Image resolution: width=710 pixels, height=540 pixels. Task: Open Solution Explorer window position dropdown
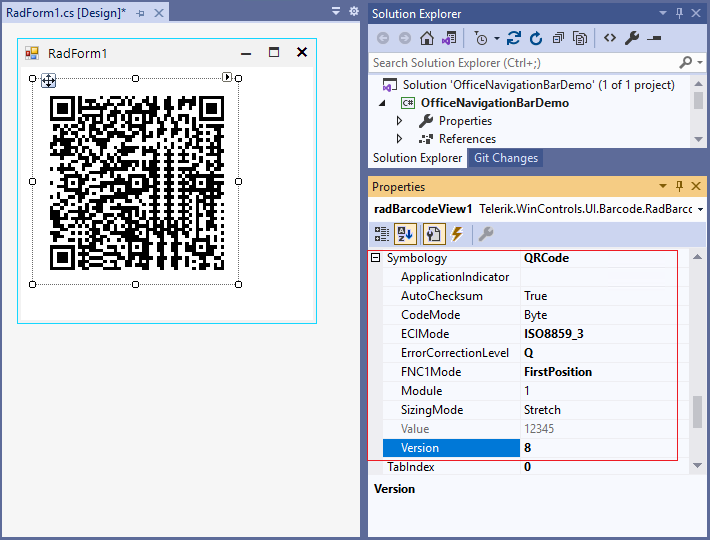[663, 13]
